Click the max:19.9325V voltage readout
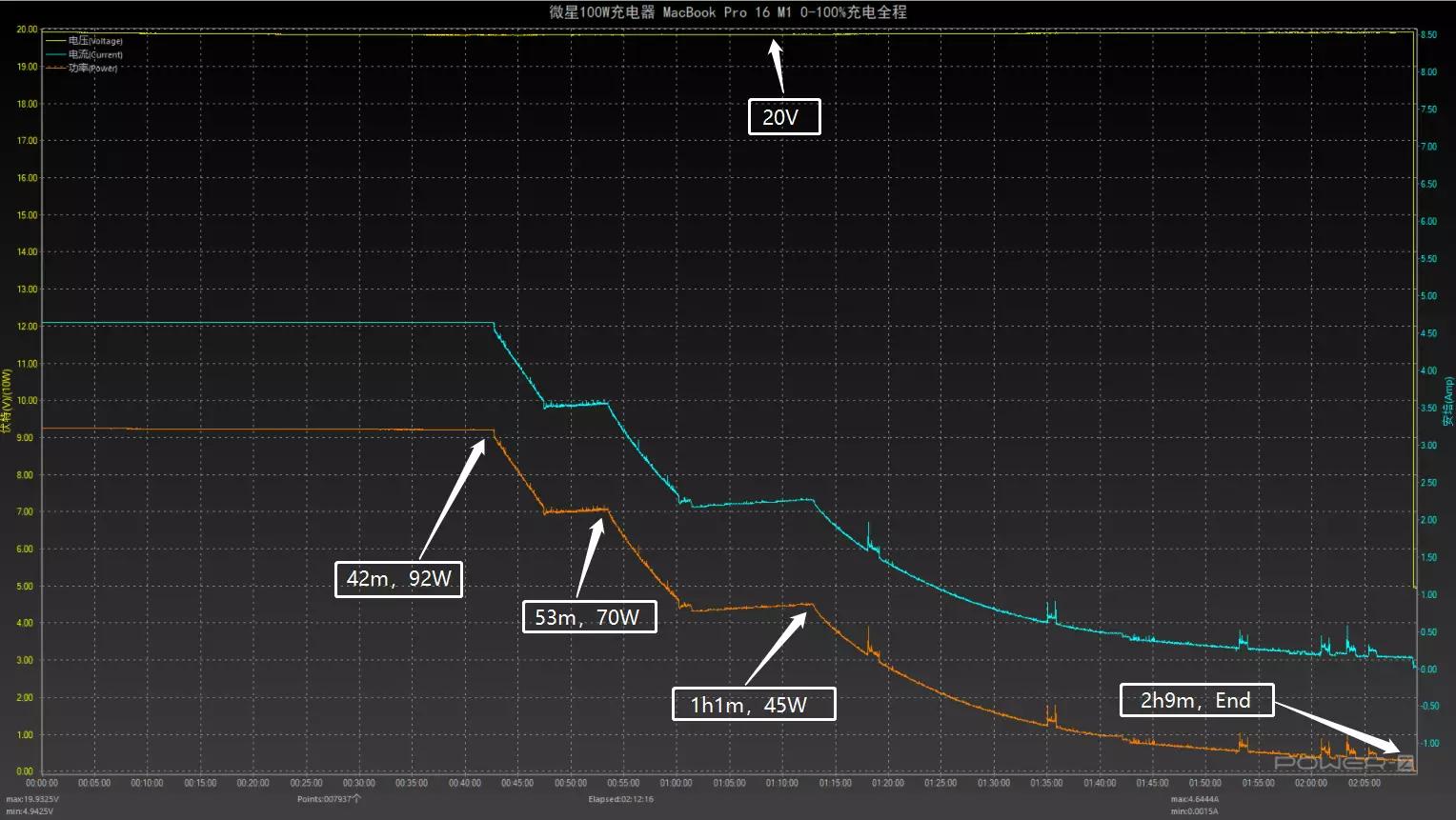 pos(32,799)
